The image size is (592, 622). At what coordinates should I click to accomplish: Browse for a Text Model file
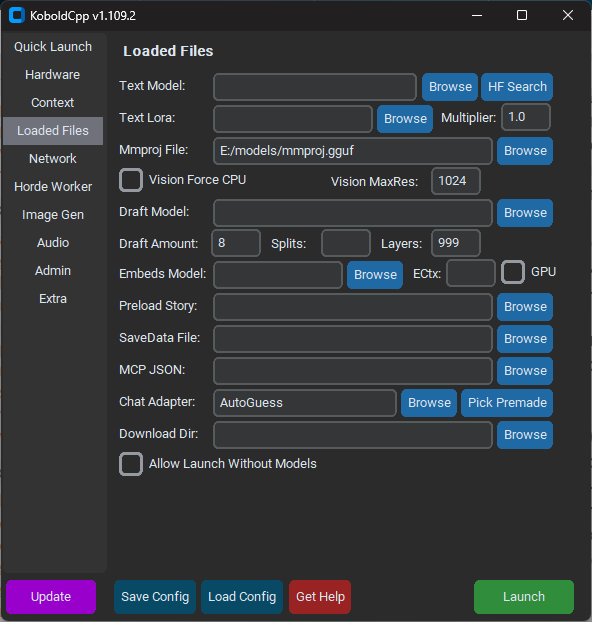coord(450,87)
